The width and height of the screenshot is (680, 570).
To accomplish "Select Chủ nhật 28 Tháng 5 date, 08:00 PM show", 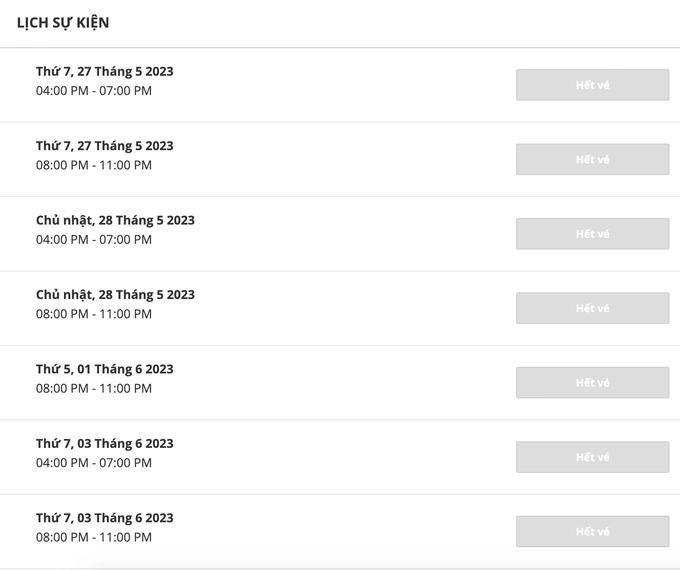I will tap(115, 295).
